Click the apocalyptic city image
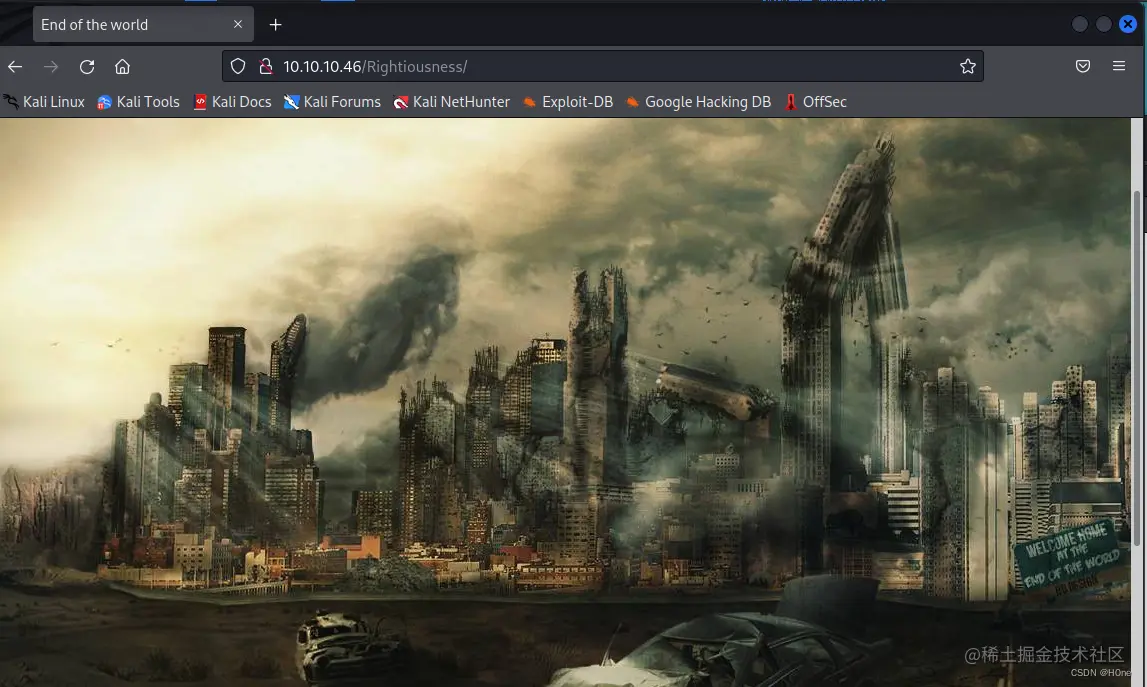The height and width of the screenshot is (687, 1147). pos(565,402)
